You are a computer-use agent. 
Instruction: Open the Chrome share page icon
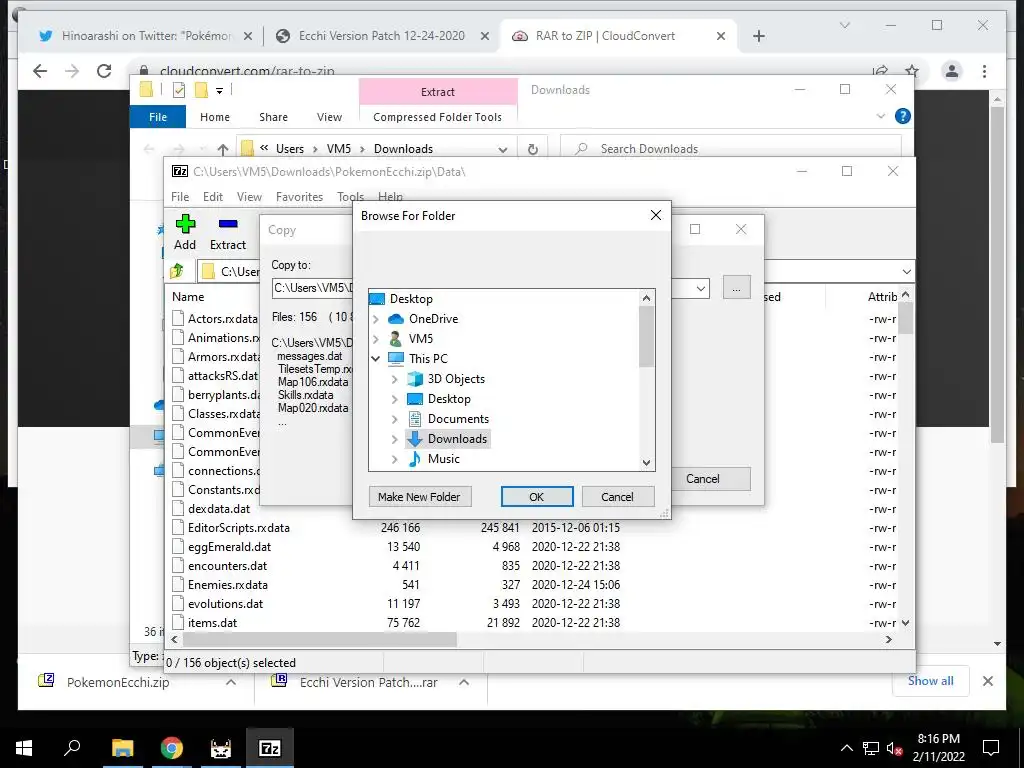(881, 71)
